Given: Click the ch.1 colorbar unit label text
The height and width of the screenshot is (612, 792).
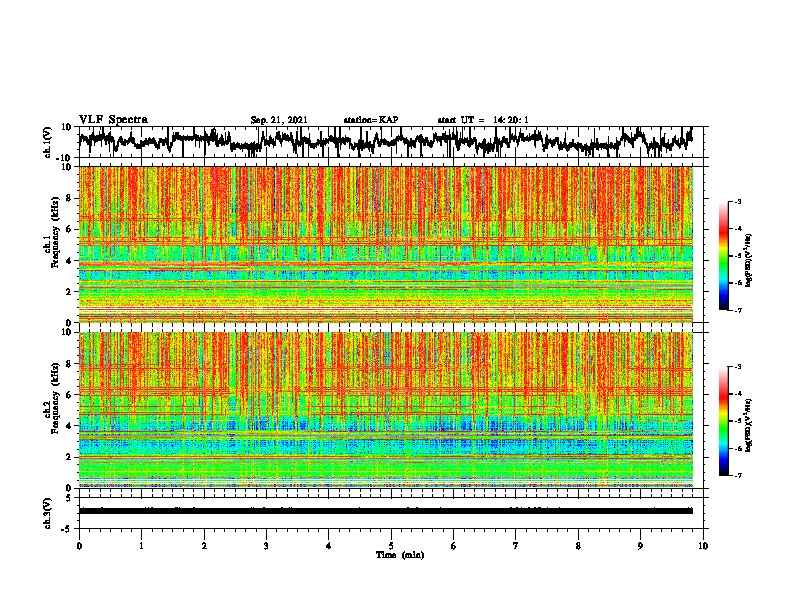Looking at the screenshot, I should (x=749, y=261).
